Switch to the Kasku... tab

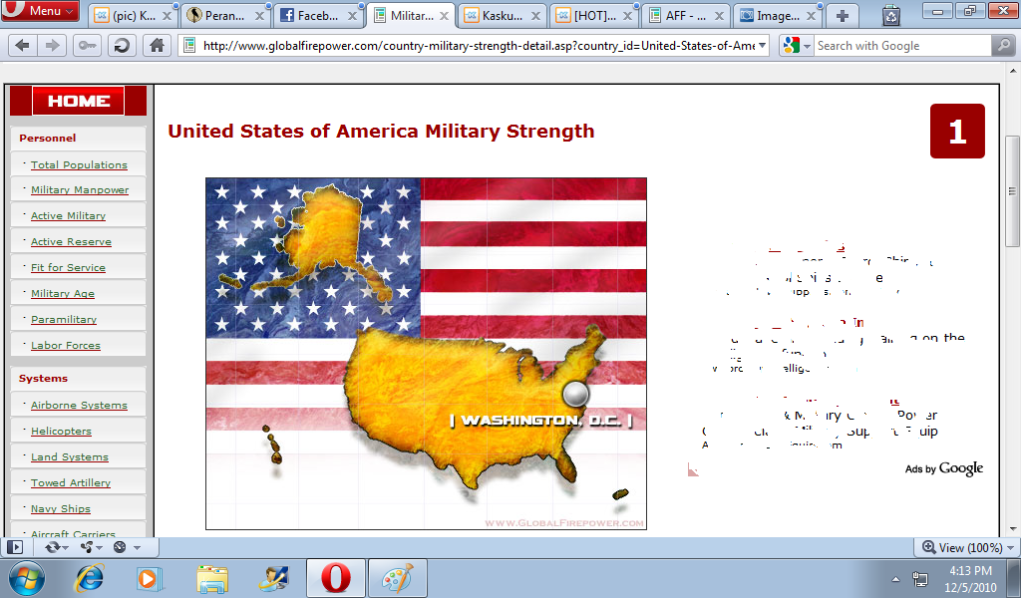click(x=502, y=16)
